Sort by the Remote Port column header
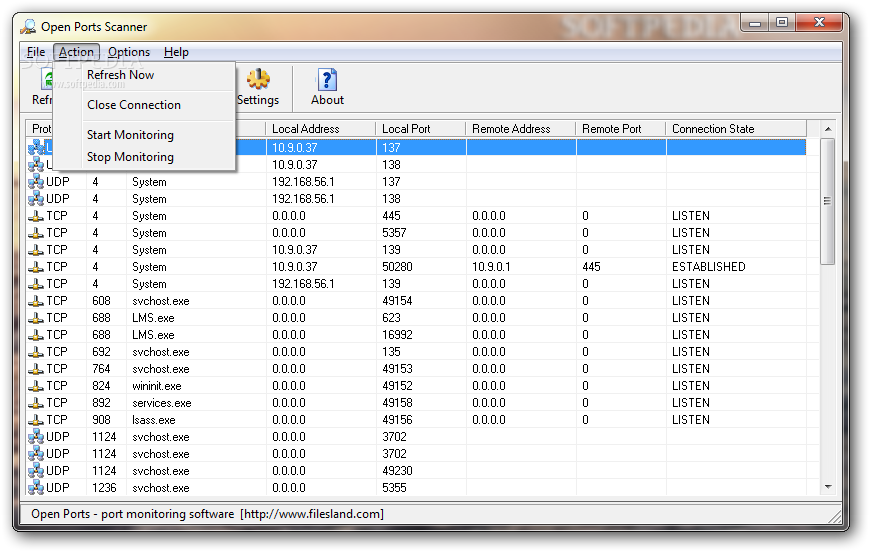This screenshot has width=870, height=552. click(x=620, y=129)
